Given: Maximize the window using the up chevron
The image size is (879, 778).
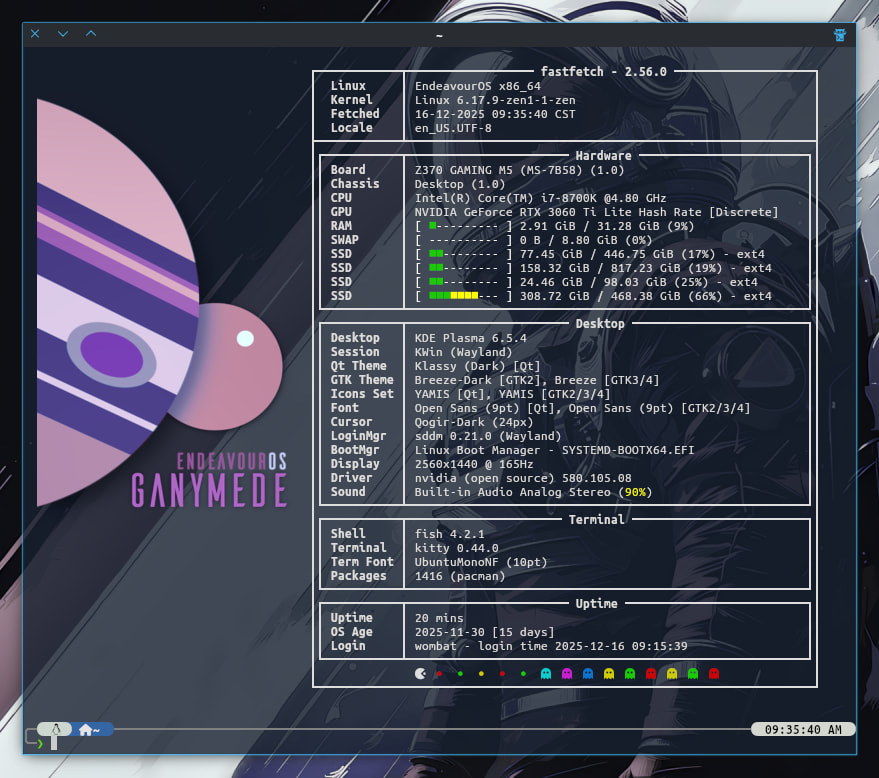Looking at the screenshot, I should [x=91, y=34].
